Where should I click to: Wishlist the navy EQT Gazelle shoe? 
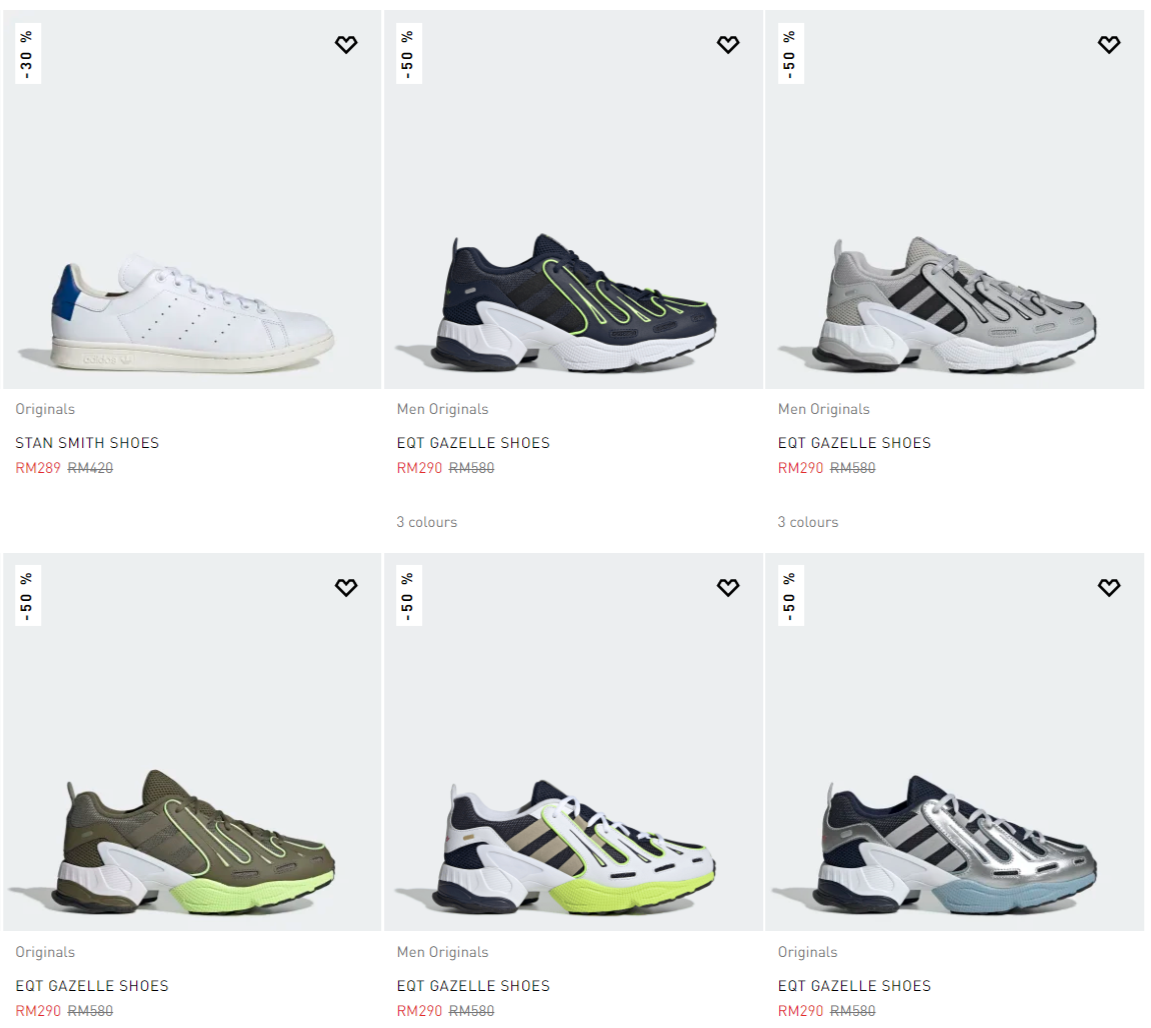tap(727, 45)
